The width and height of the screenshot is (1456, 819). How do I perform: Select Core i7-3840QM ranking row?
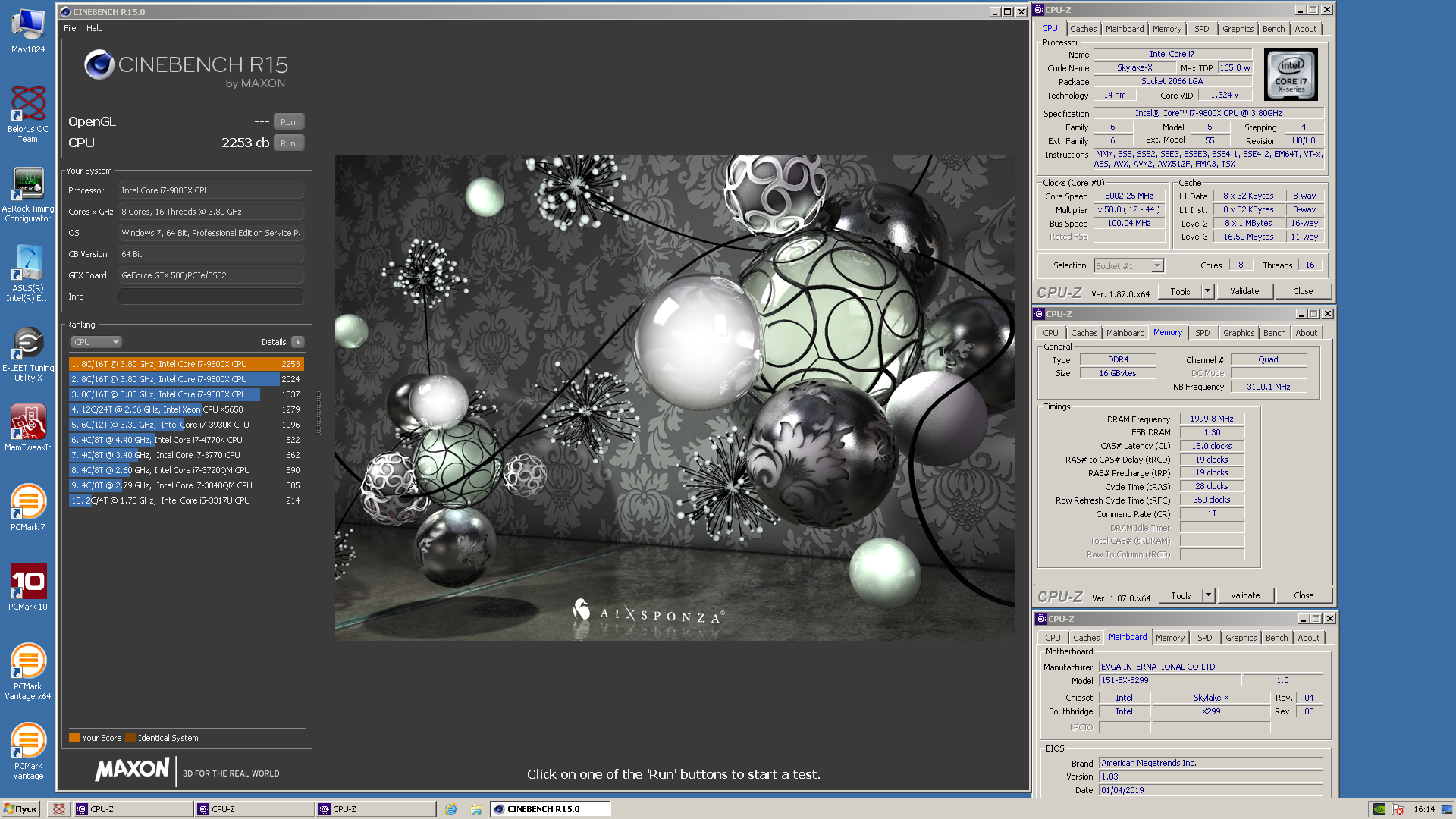pyautogui.click(x=186, y=485)
